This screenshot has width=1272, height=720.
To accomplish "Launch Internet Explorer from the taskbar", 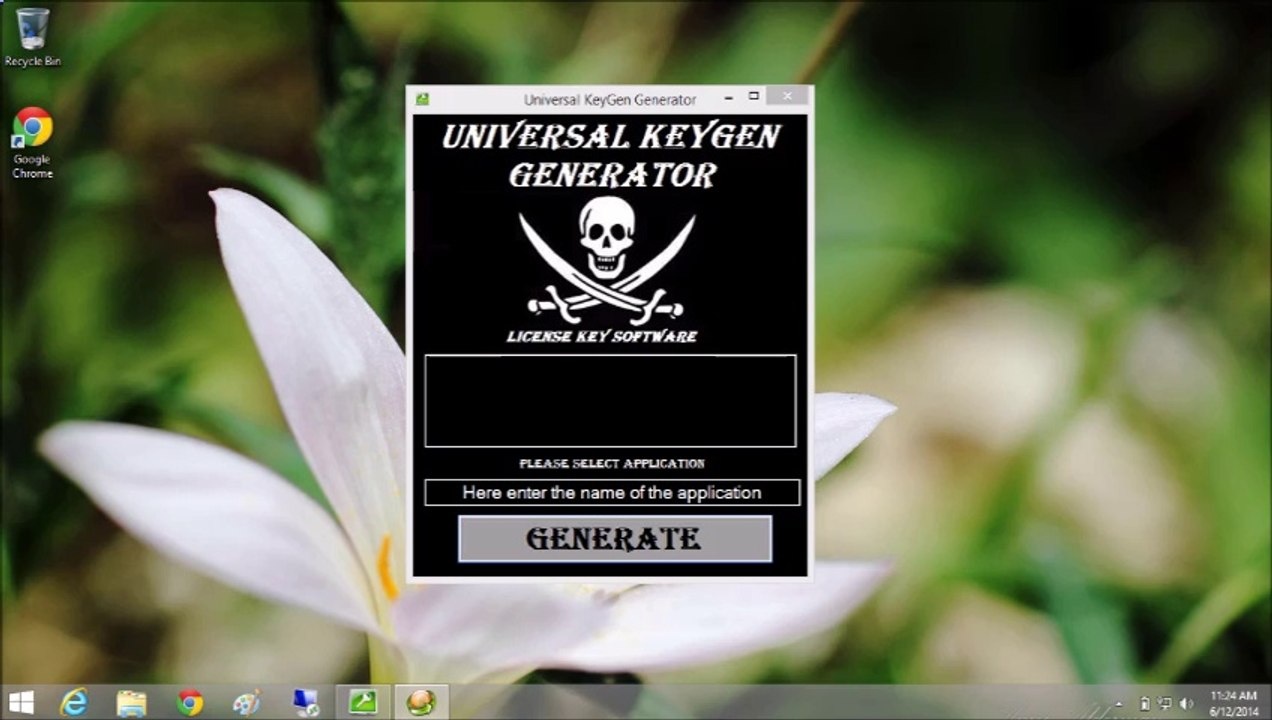I will pyautogui.click(x=74, y=703).
